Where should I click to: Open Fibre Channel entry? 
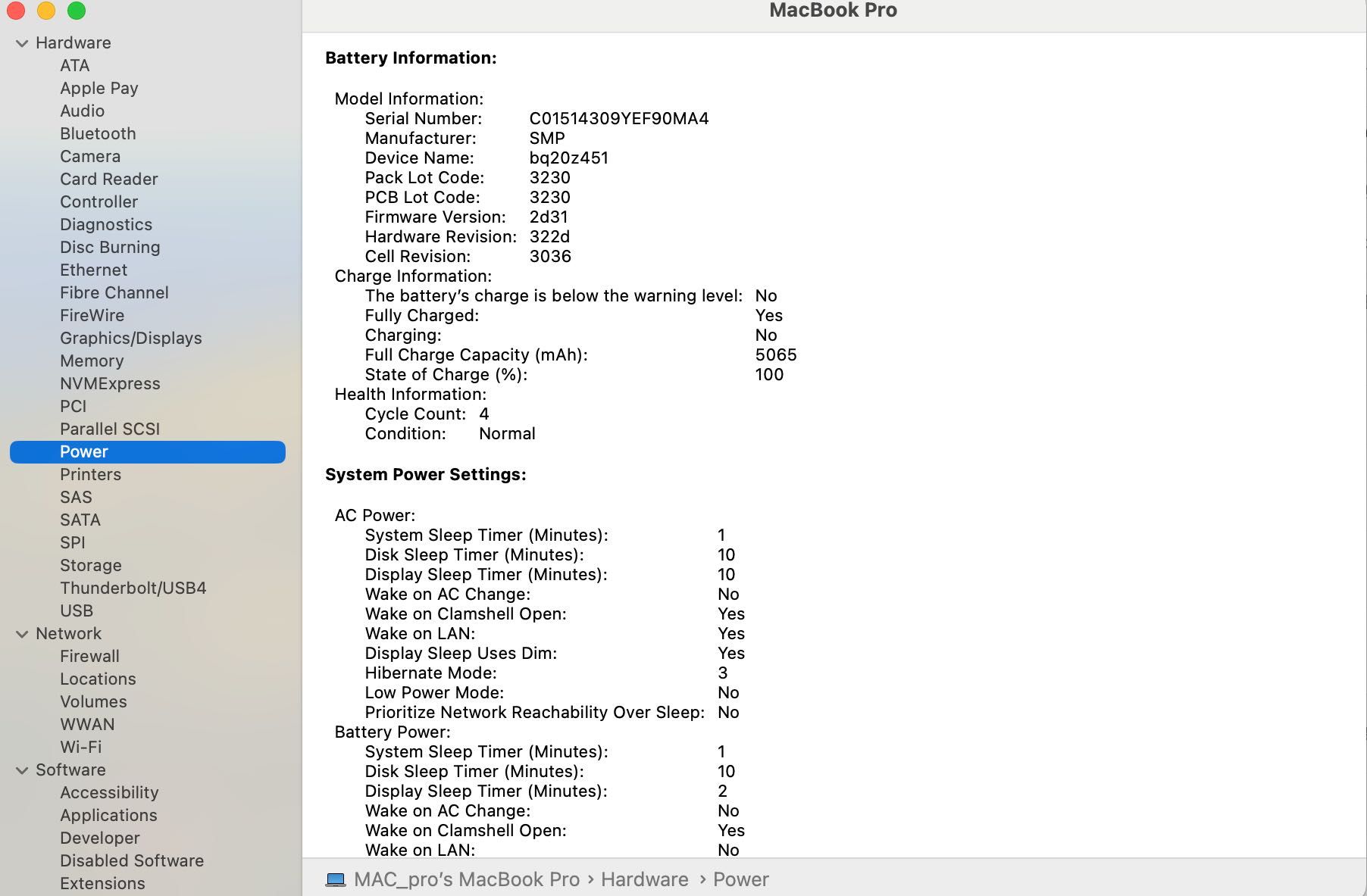[114, 293]
